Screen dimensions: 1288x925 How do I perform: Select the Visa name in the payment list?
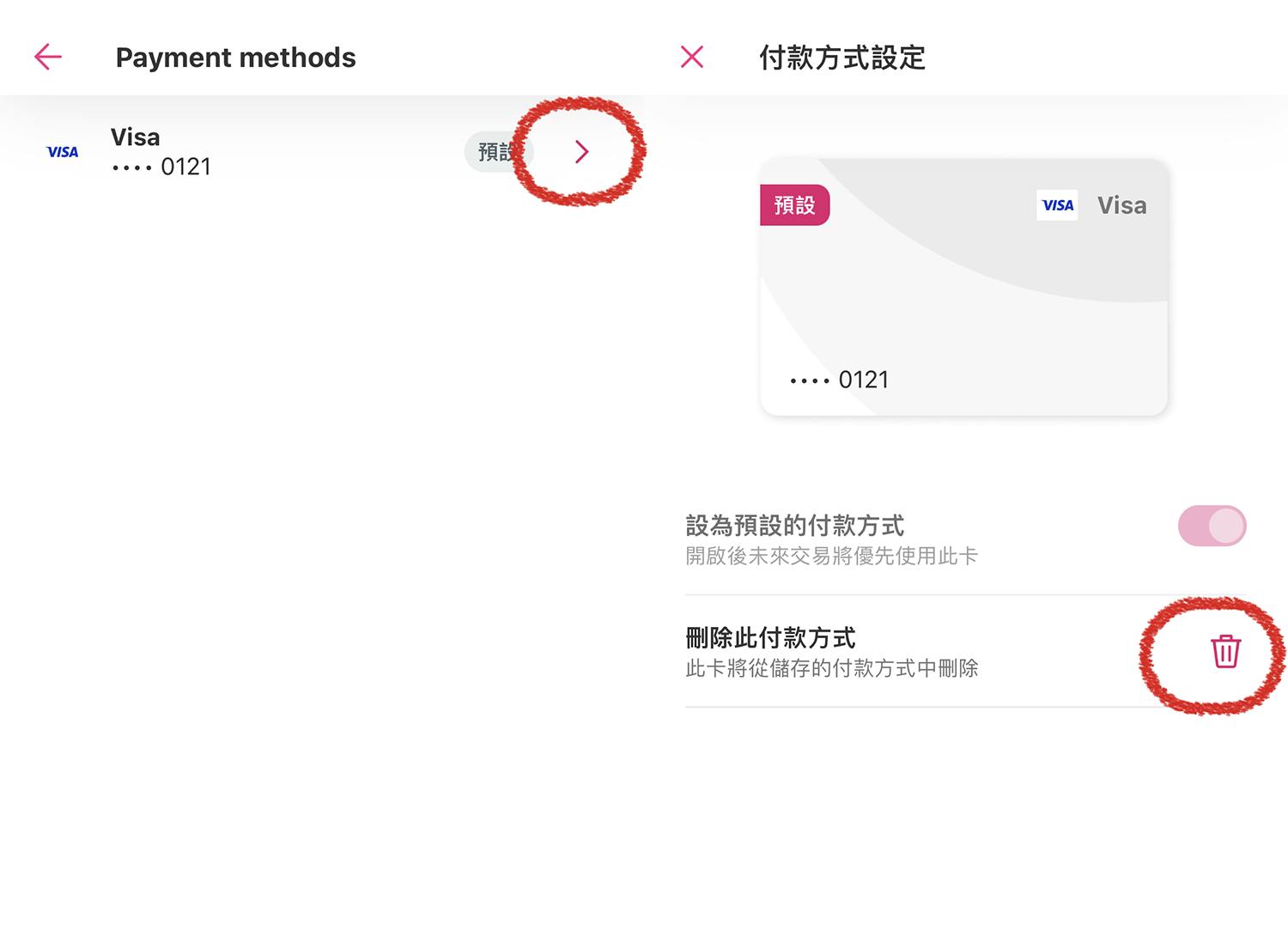(135, 137)
